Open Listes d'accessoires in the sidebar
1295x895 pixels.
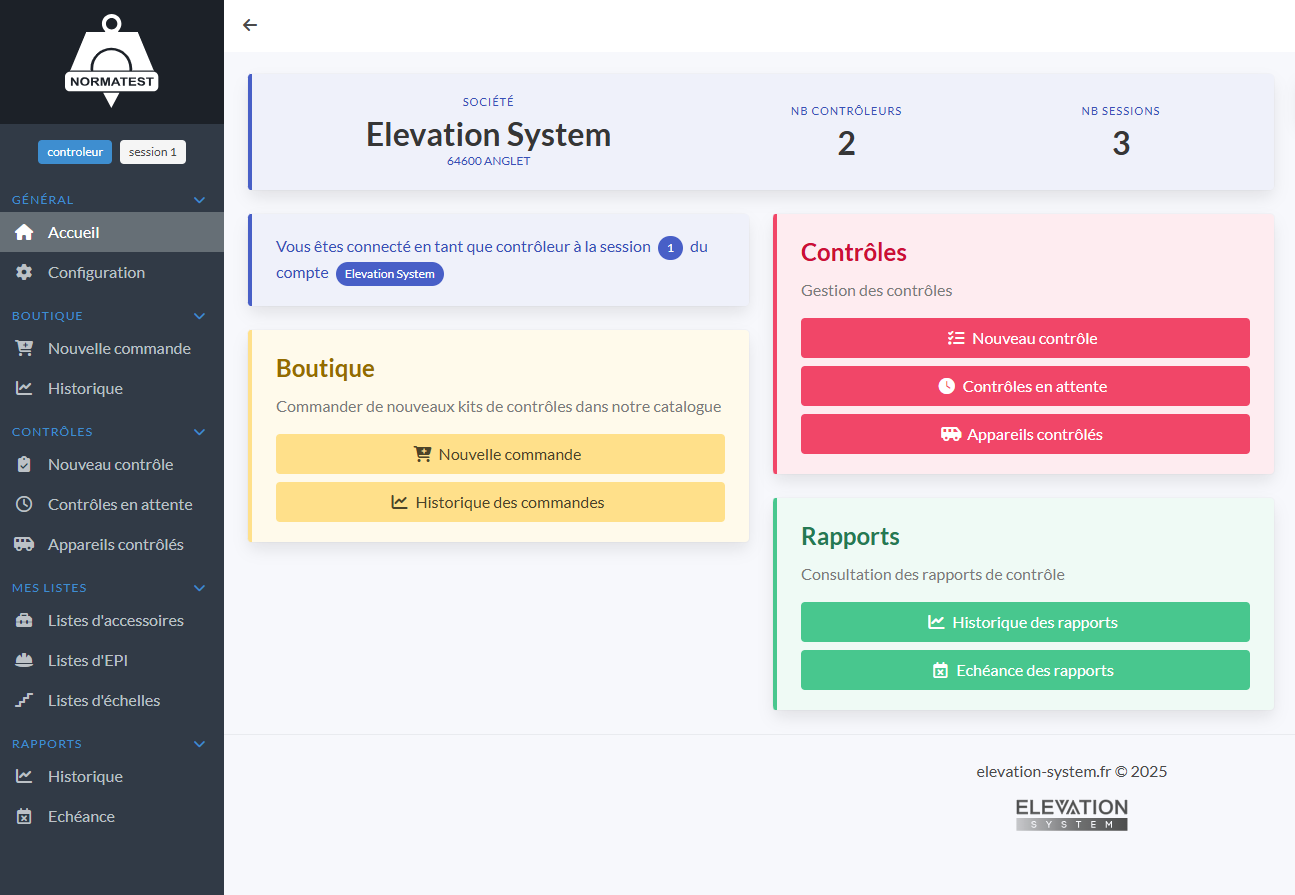coord(112,620)
